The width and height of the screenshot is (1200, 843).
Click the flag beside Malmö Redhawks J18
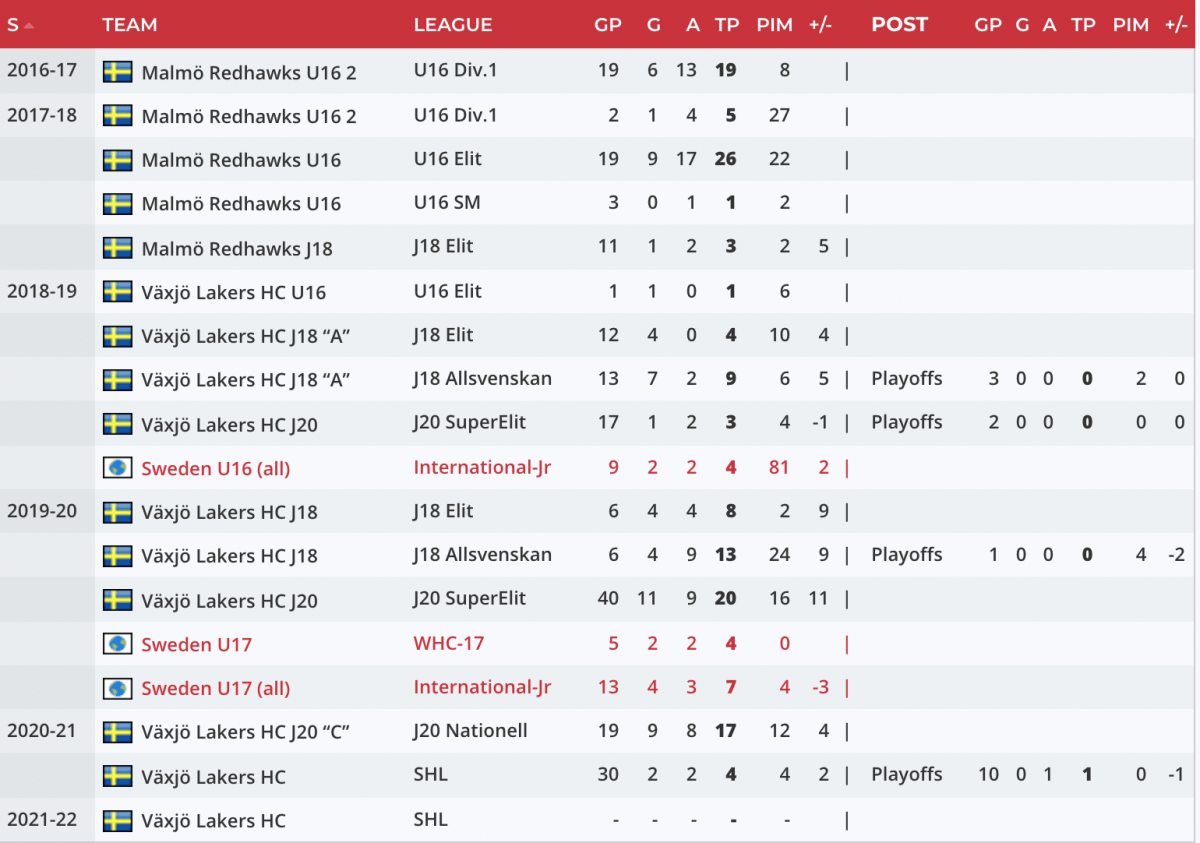118,247
